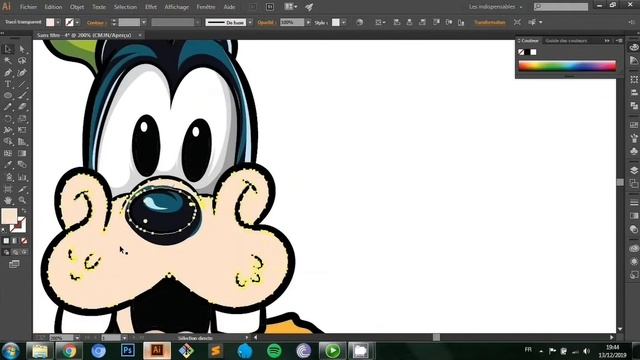Click the help search field
640x360 pixels.
561,7
